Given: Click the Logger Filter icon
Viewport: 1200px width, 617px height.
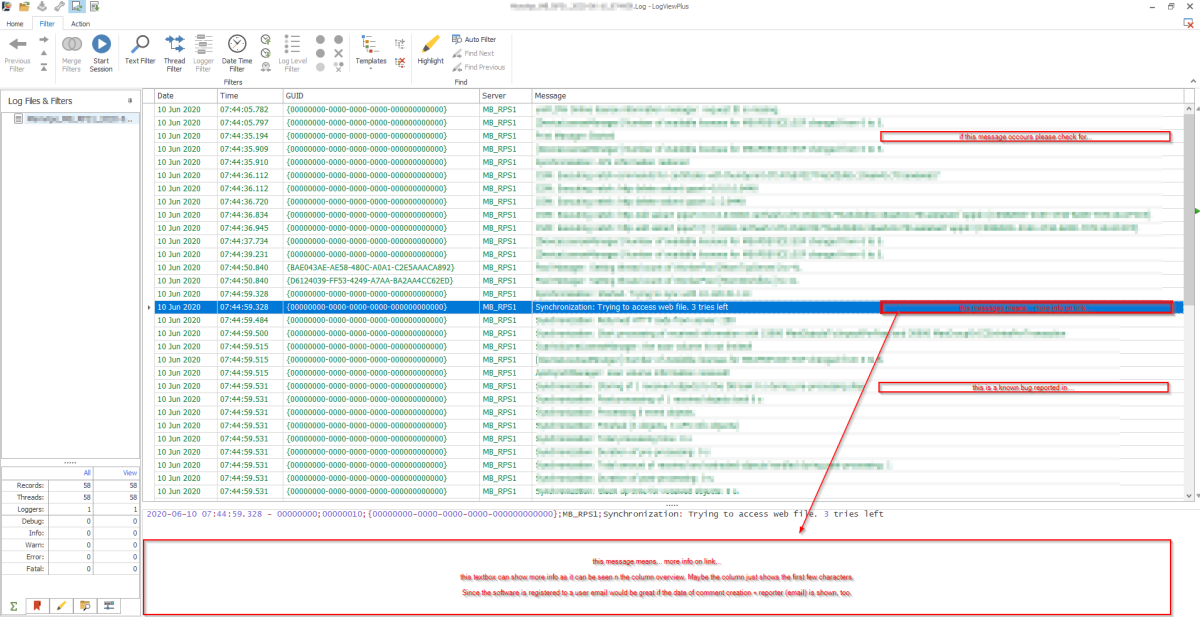Looking at the screenshot, I should click(x=203, y=52).
